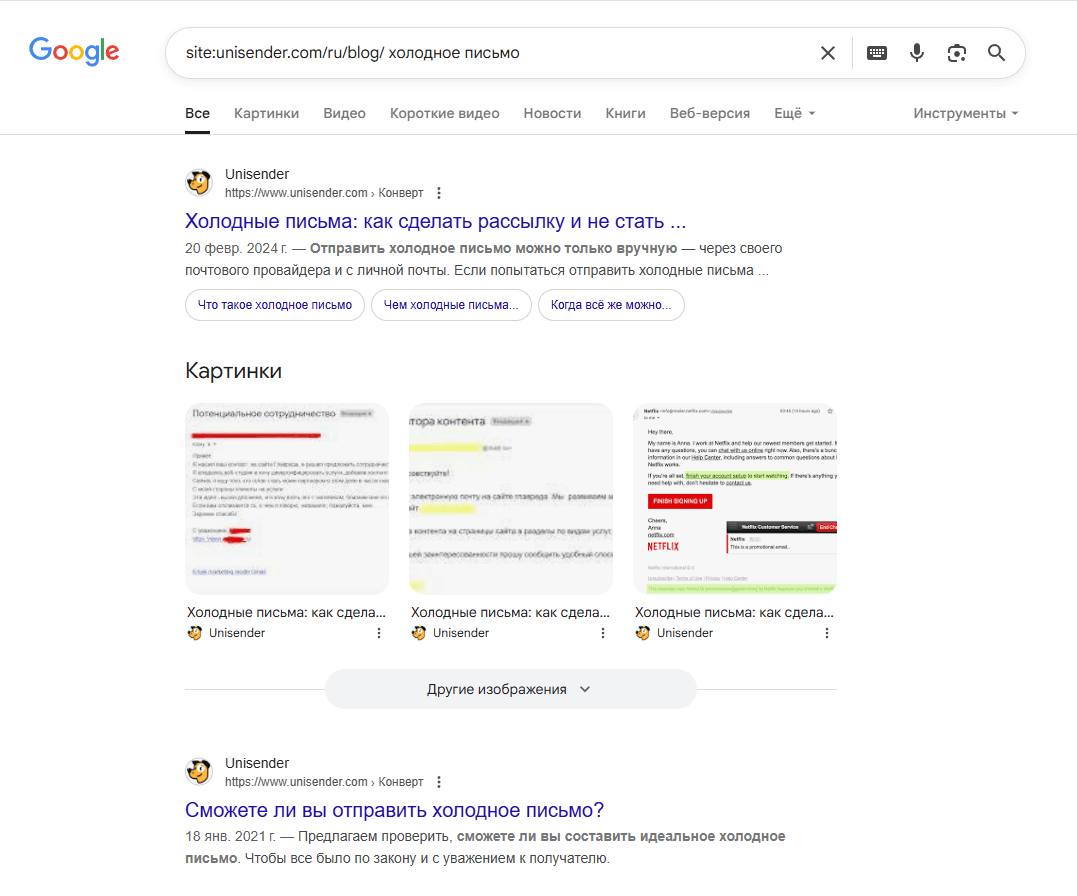Open the yellow-highlighted контента email thumbnail
This screenshot has height=896, width=1077.
(511, 499)
